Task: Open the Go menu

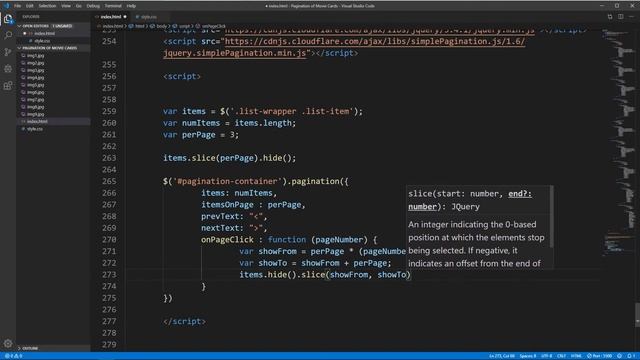Action: pyautogui.click(x=79, y=6)
